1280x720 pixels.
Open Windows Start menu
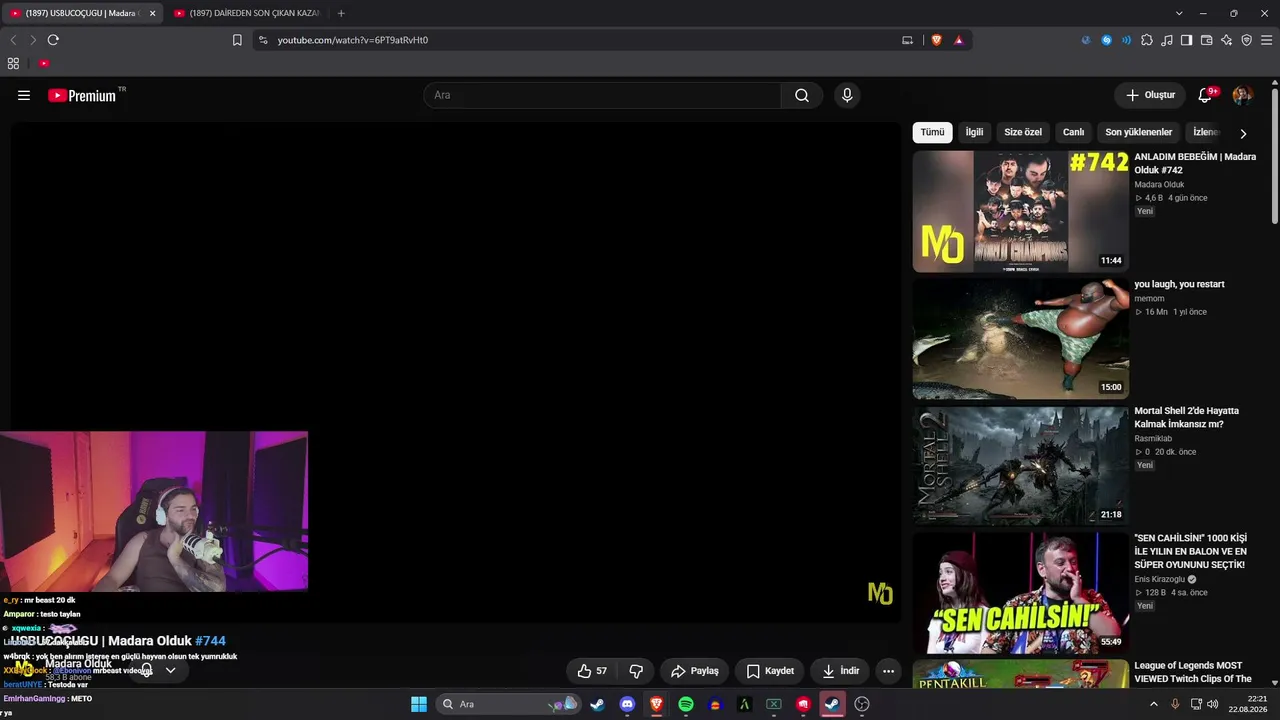(419, 704)
